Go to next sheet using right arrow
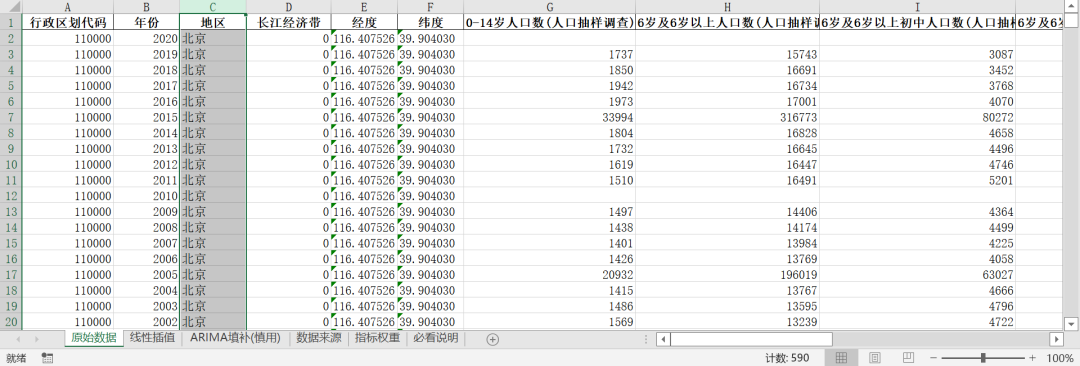Image resolution: width=1080 pixels, height=366 pixels. [36, 338]
